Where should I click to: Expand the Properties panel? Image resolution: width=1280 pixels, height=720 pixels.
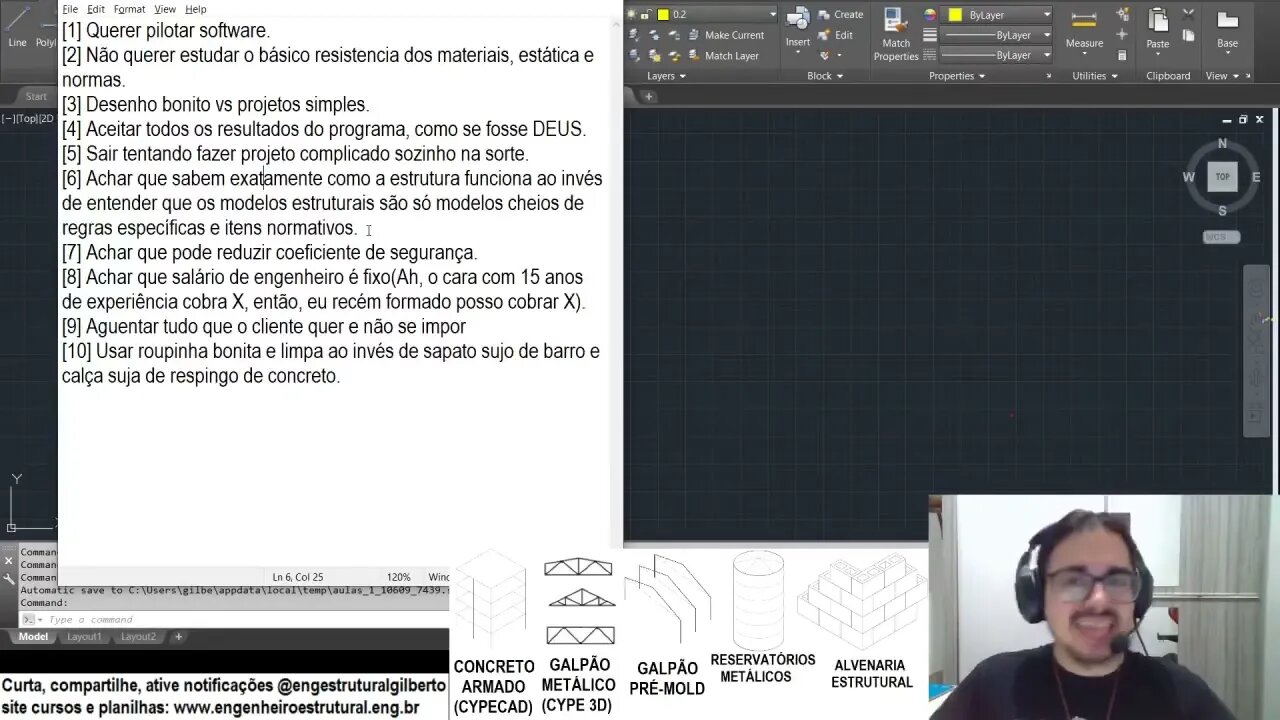[957, 76]
